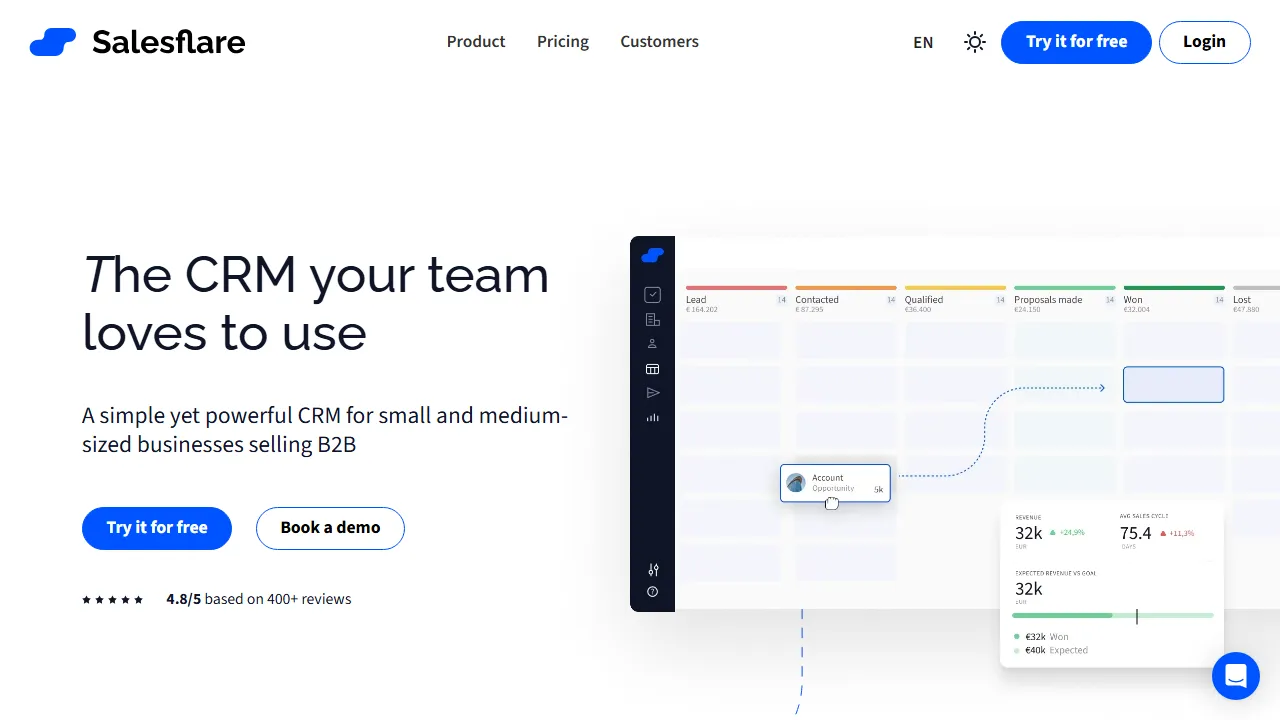Click the red color bar above Lead

736,288
